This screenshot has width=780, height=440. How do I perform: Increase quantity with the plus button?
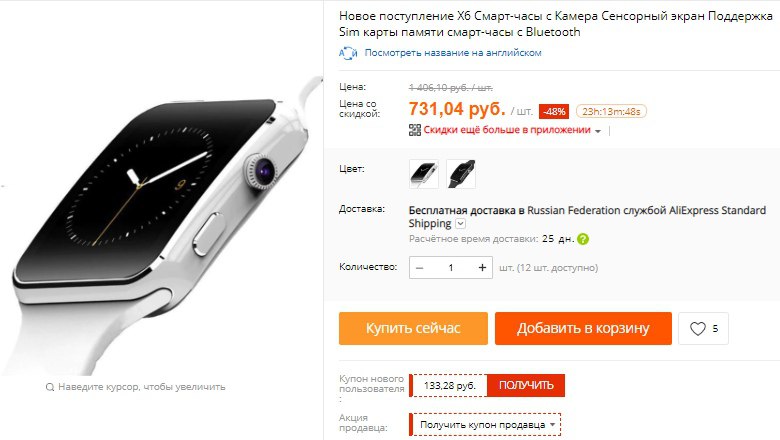click(482, 267)
